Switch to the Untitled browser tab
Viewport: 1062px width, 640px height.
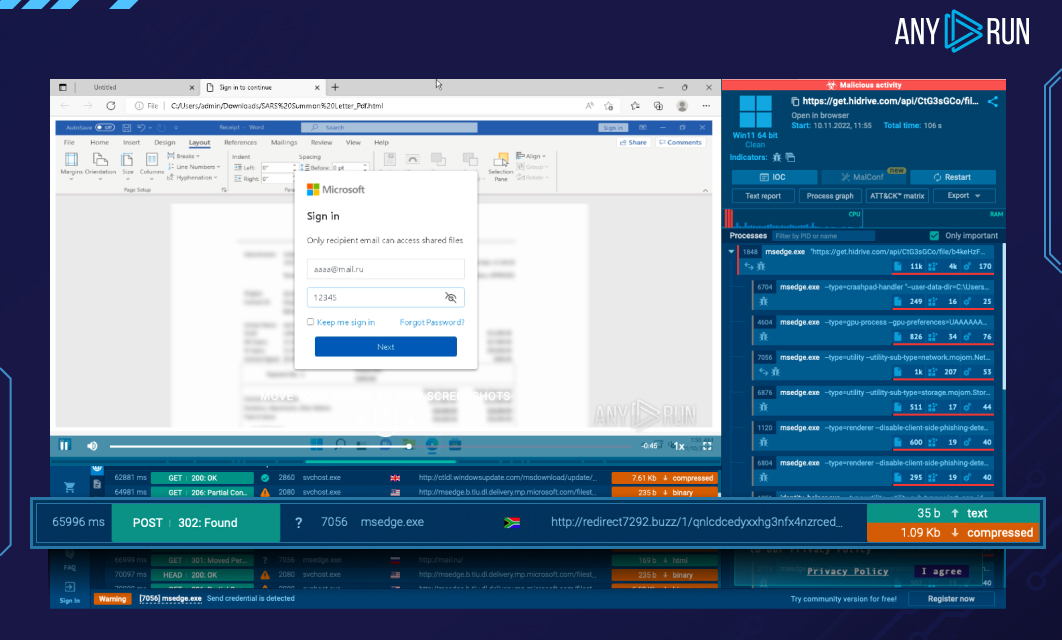pos(123,87)
